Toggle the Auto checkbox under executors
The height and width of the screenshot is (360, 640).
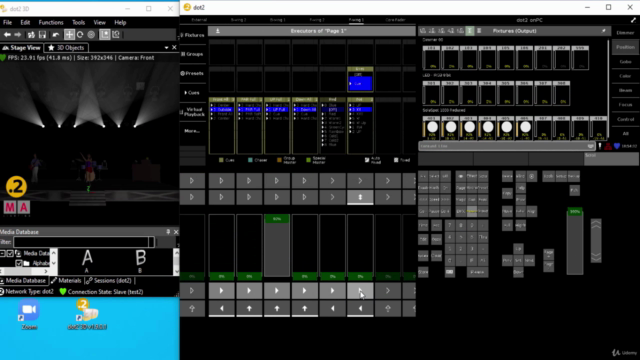tap(367, 160)
